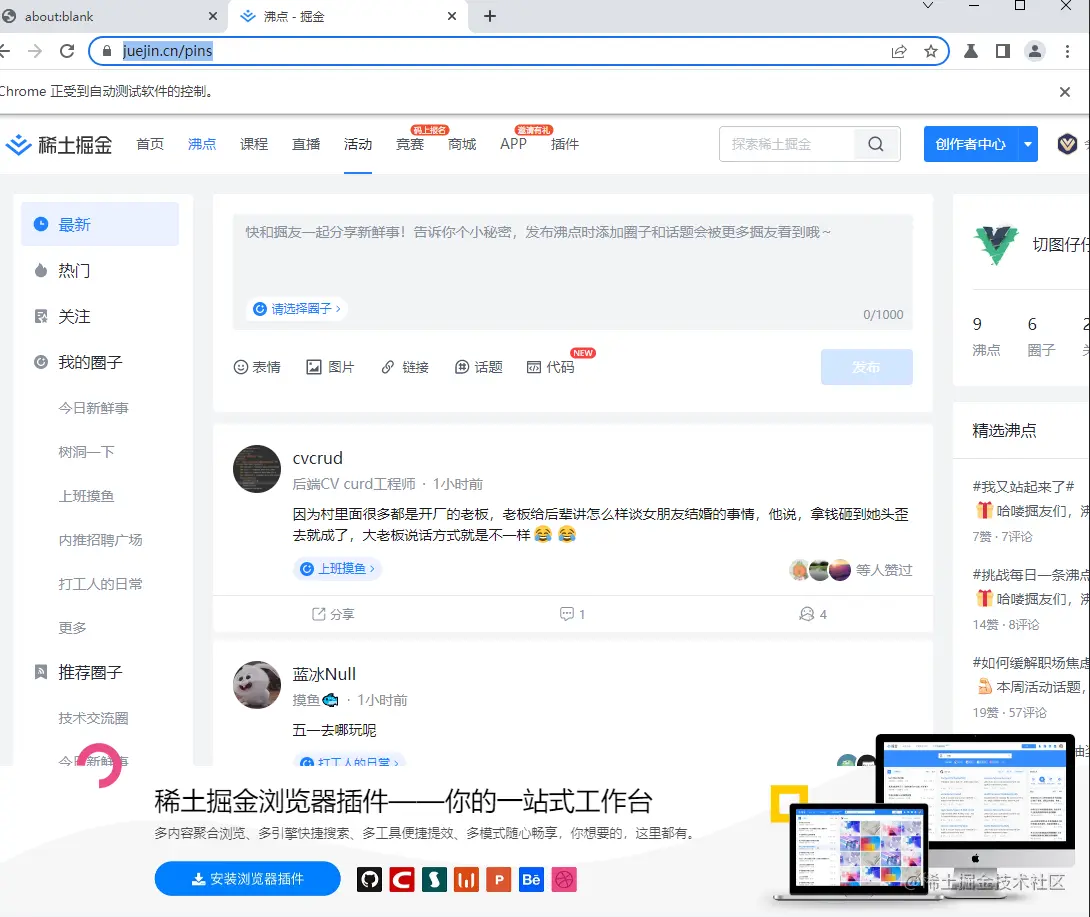Open the Chrome profile avatar
This screenshot has height=917, width=1090.
(1034, 51)
